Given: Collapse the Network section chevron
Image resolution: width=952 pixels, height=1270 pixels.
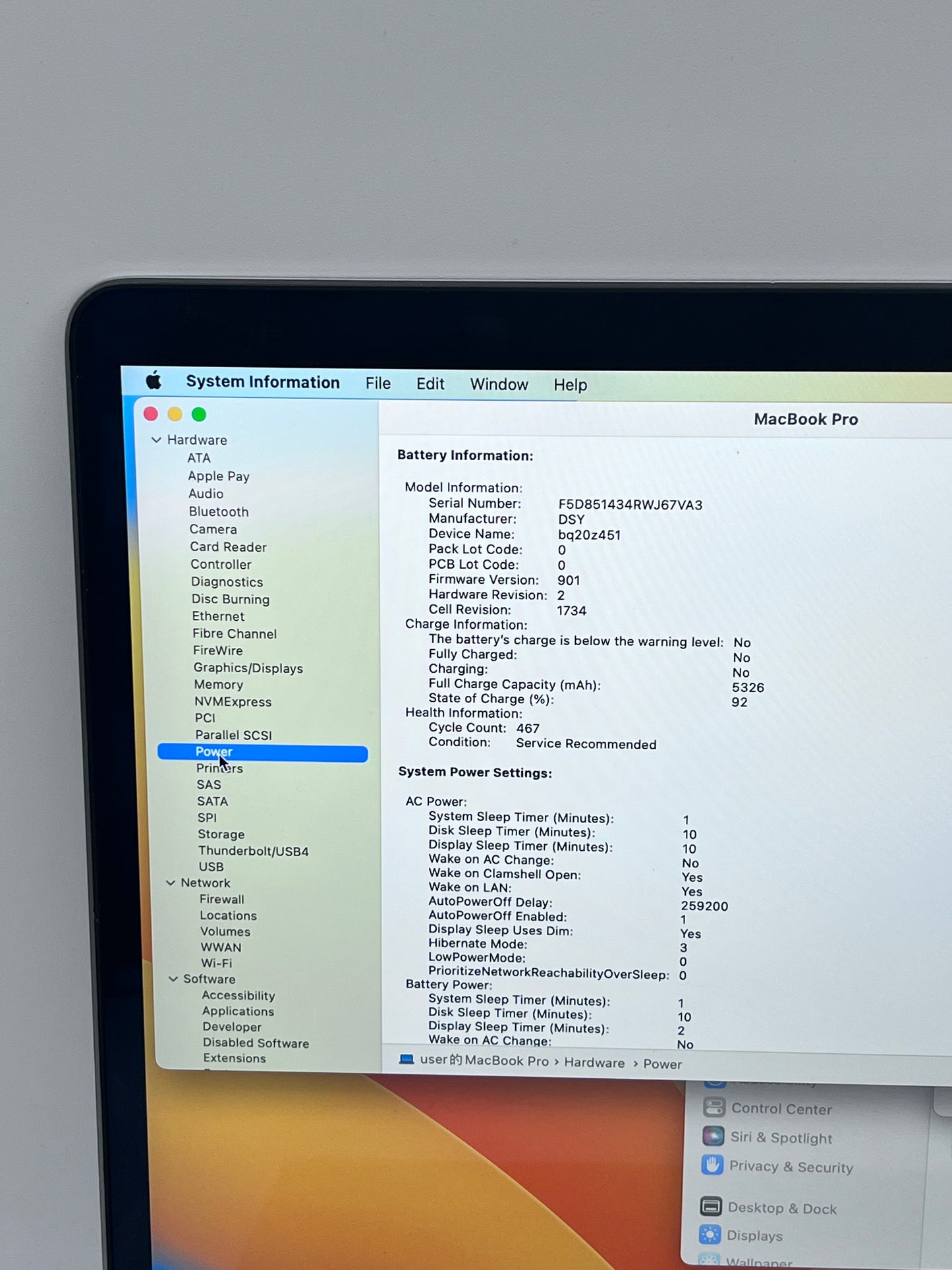Looking at the screenshot, I should pos(171,882).
